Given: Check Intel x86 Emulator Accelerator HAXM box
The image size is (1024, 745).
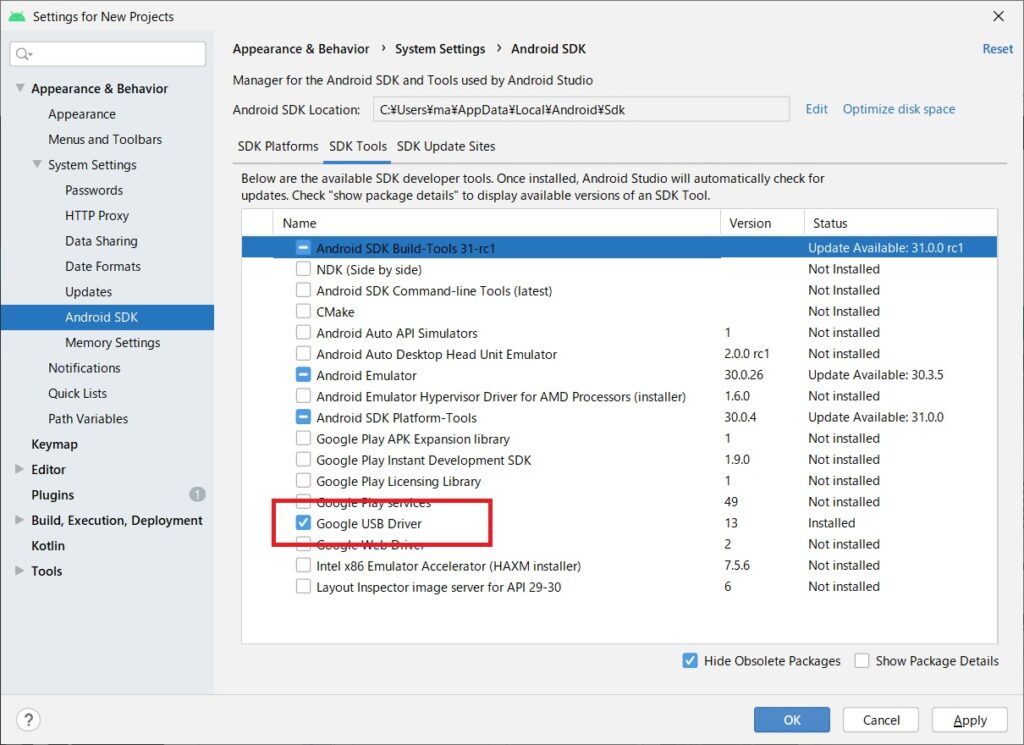Looking at the screenshot, I should tap(303, 565).
